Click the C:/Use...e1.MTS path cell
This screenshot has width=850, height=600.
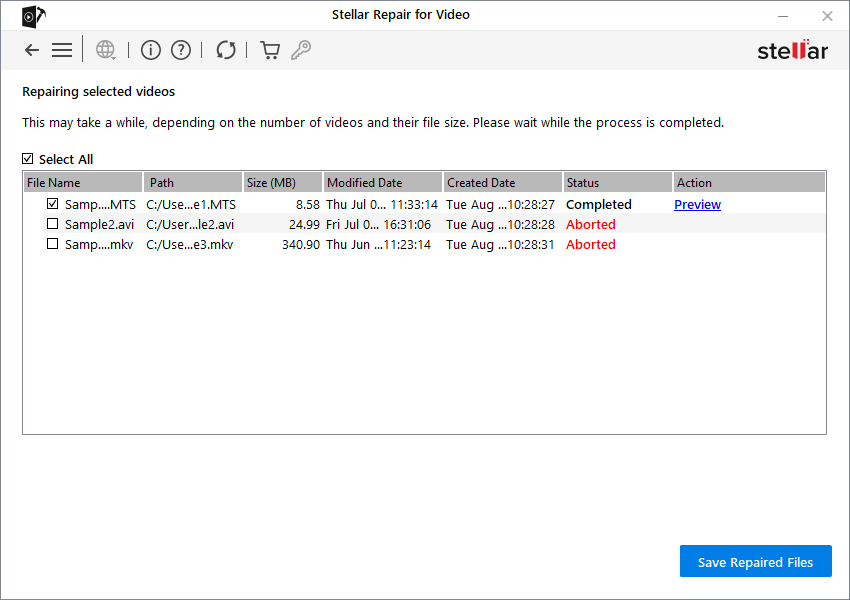pyautogui.click(x=191, y=204)
